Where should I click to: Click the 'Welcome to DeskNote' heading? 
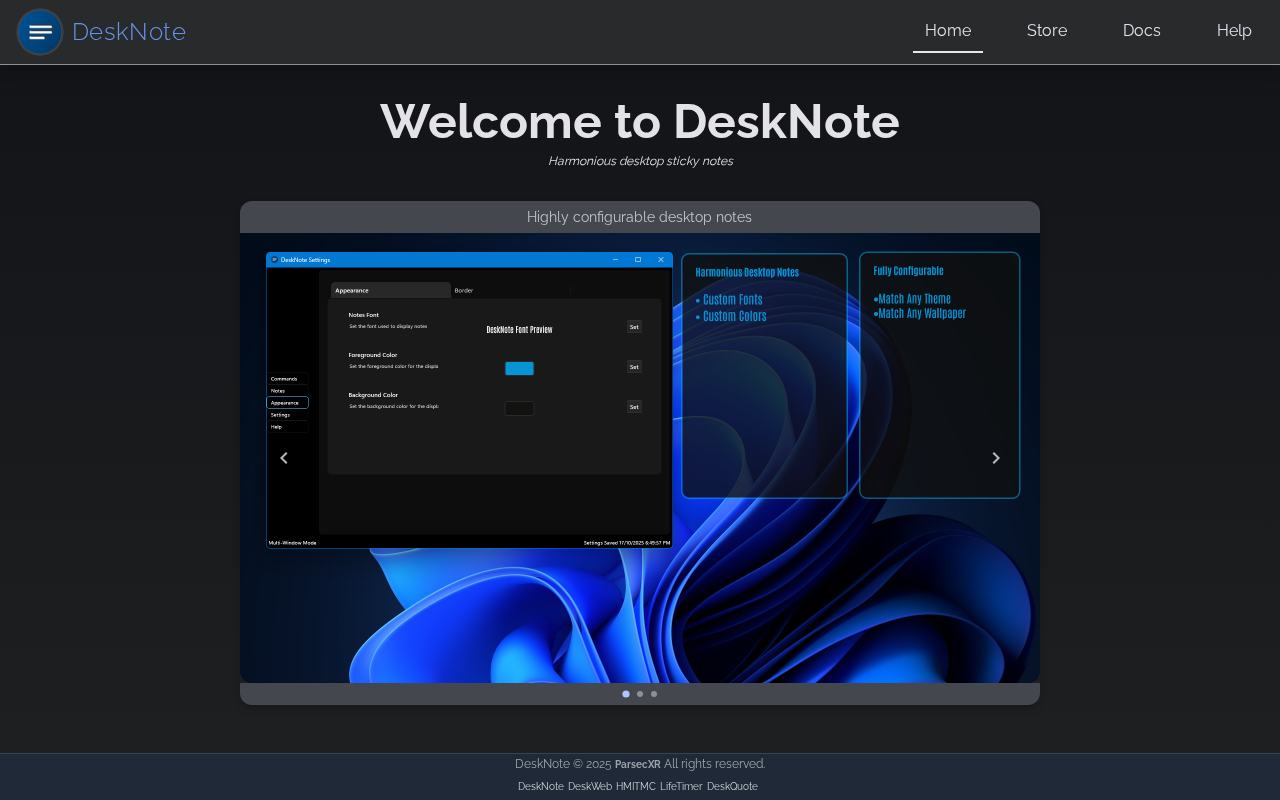[x=640, y=121]
